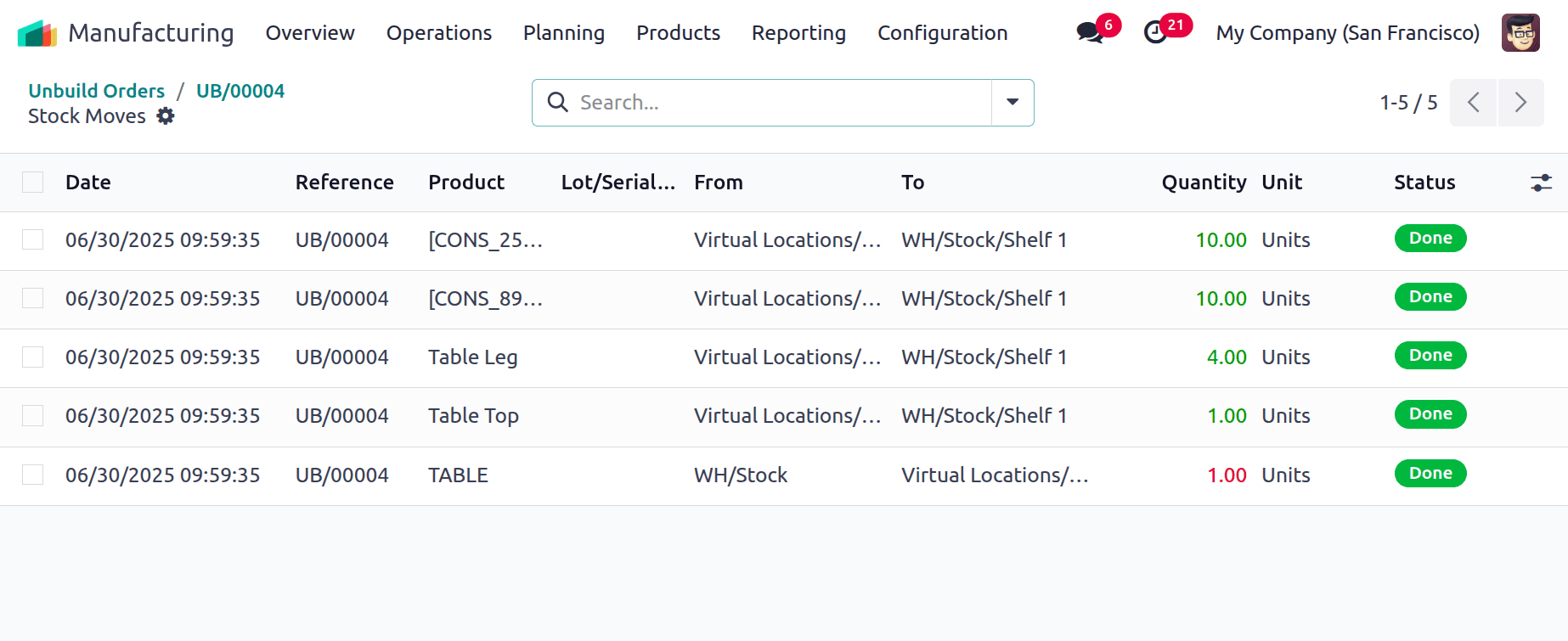Open the Planning menu
The width and height of the screenshot is (1568, 641).
tap(564, 33)
